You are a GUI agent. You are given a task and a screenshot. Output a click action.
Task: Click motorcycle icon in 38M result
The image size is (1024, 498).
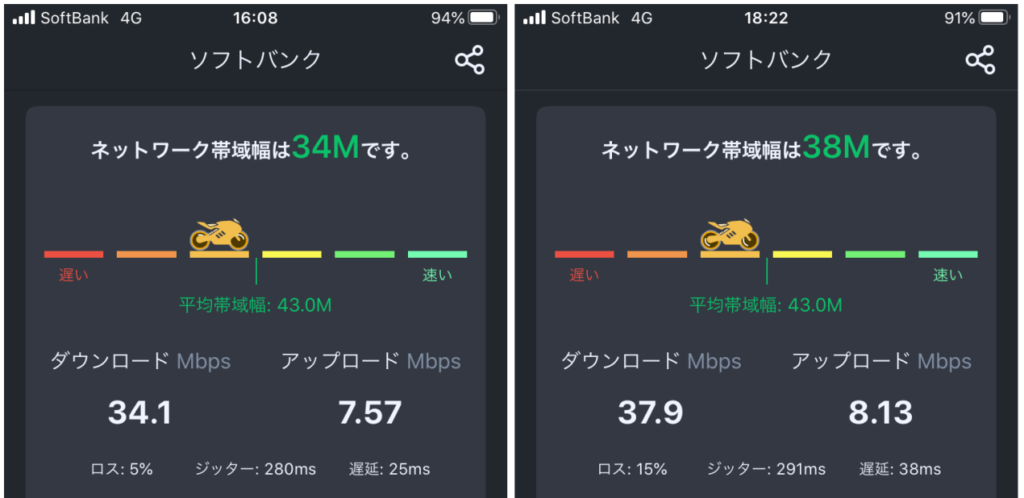[x=730, y=234]
